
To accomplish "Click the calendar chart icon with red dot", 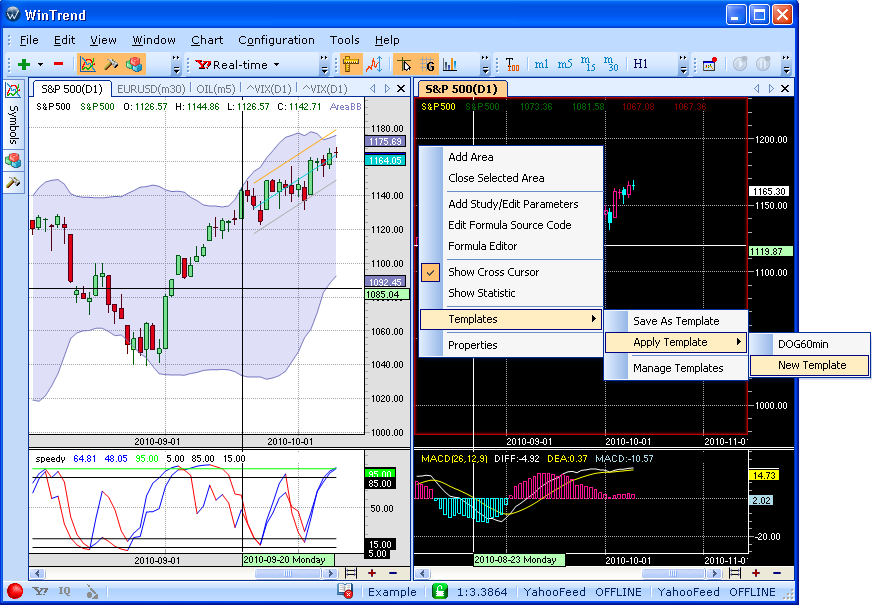I will (x=710, y=65).
